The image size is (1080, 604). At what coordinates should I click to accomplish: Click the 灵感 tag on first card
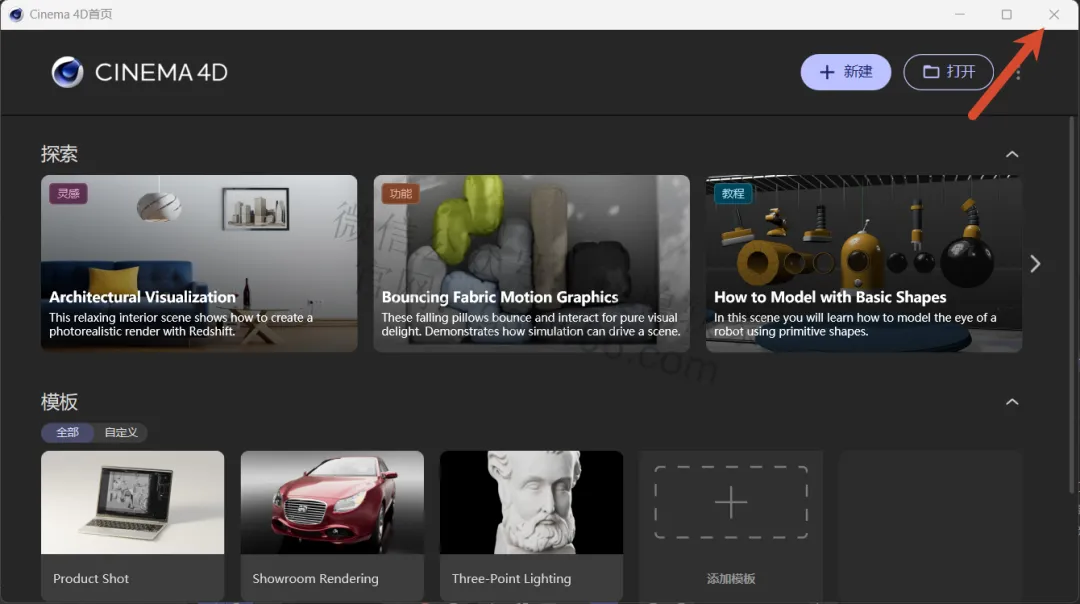(68, 194)
